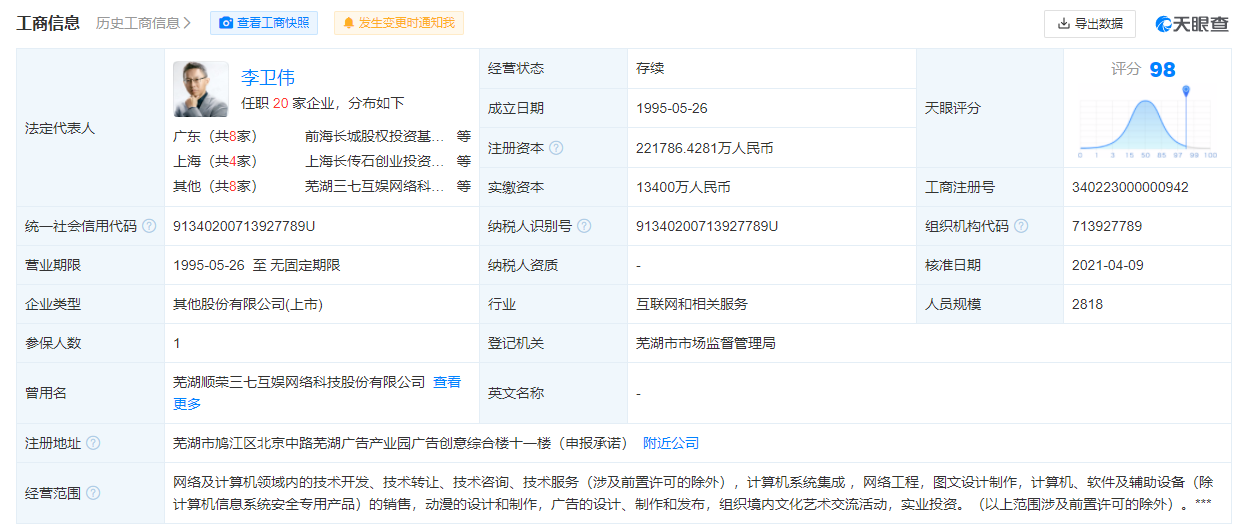
Task: Click the help icon next to 组织机构代码
Action: click(1021, 226)
